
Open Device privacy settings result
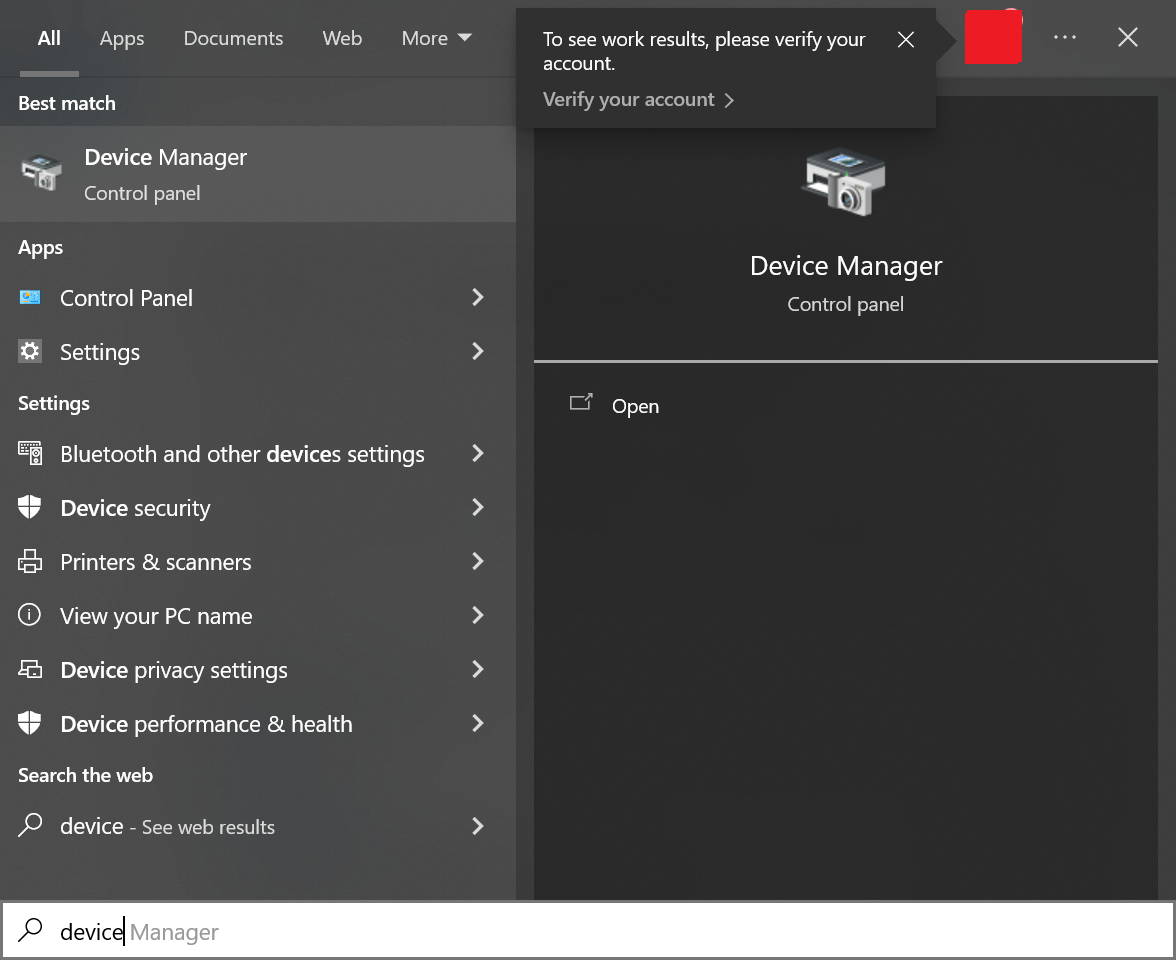(x=257, y=670)
